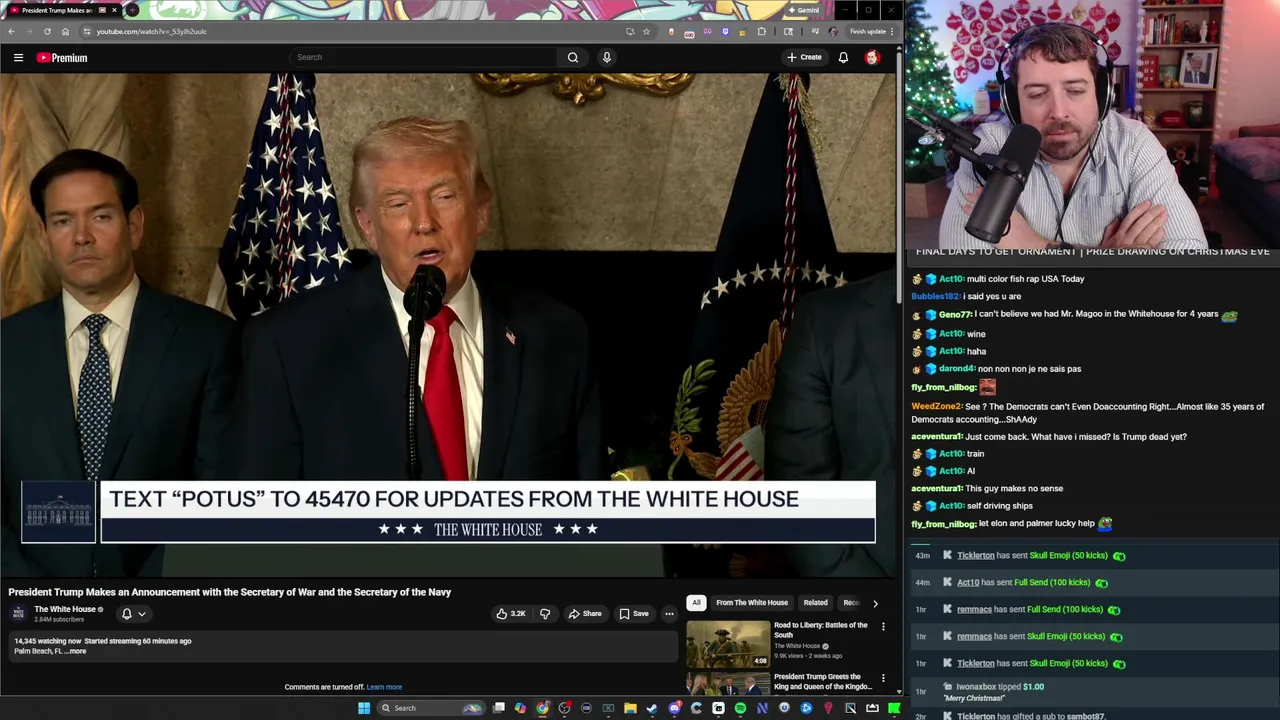Go to YouTube Premium home logo
This screenshot has width=1280, height=720.
click(x=62, y=58)
